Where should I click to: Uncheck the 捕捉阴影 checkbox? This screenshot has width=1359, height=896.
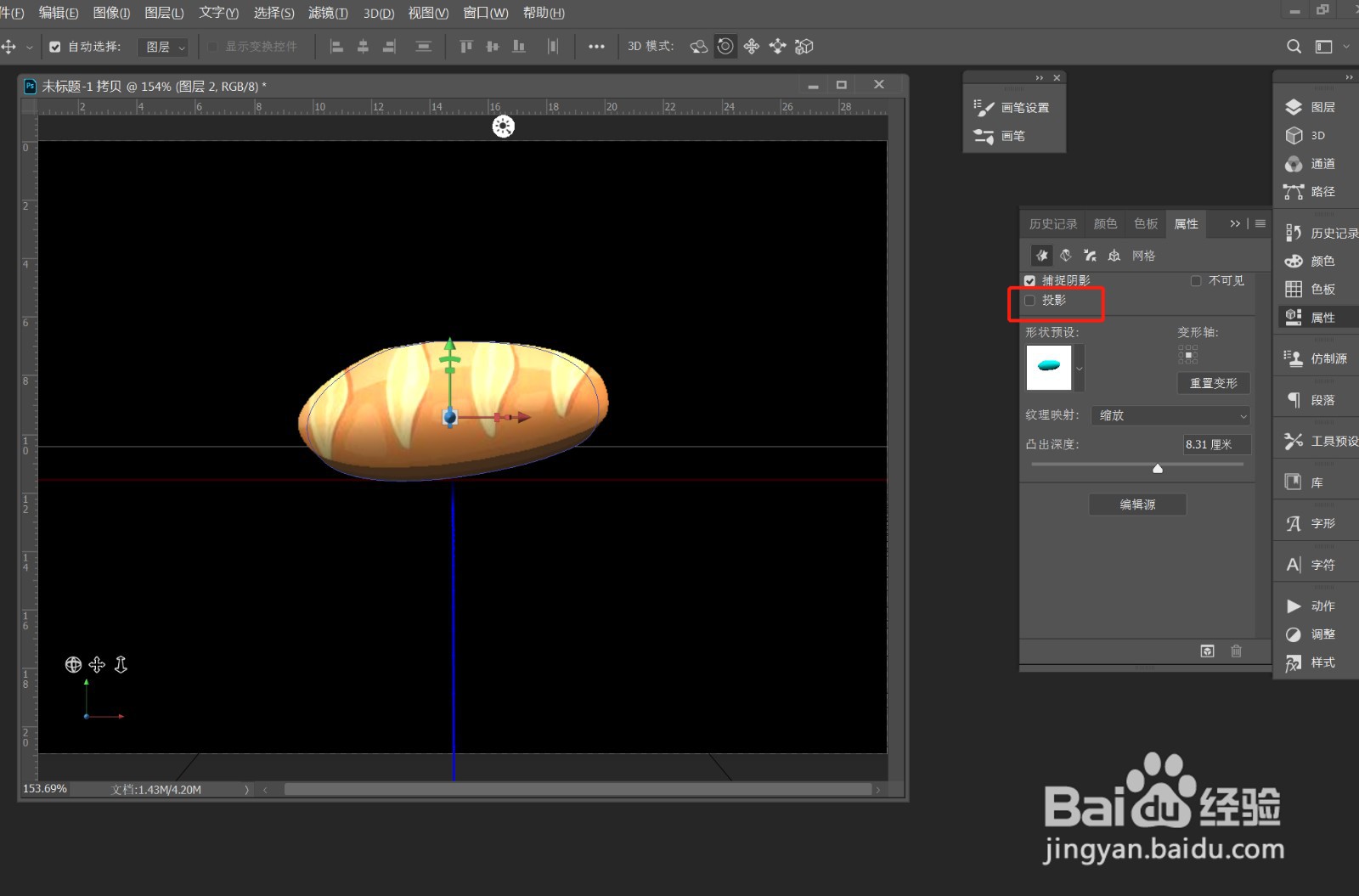click(1029, 280)
